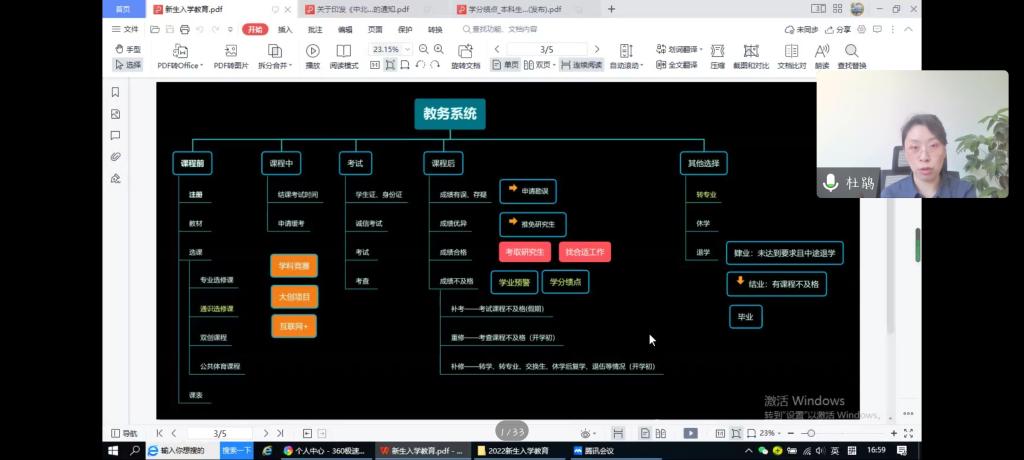This screenshot has width=1024, height=460.
Task: Open the 批注 ribbon tab
Action: [x=315, y=29]
